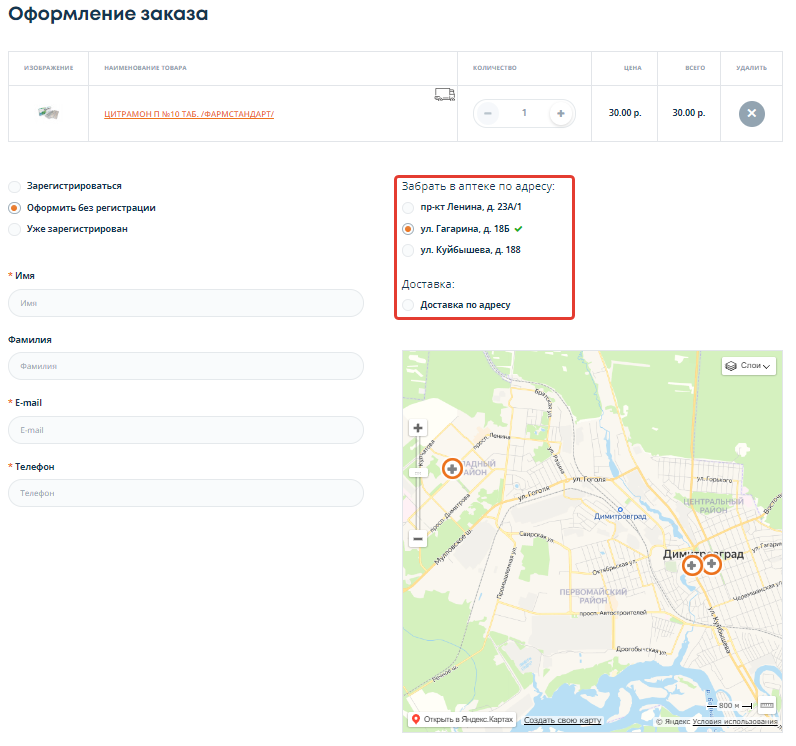Expand the Слои map layers dropdown
This screenshot has width=796, height=746.
click(x=748, y=366)
